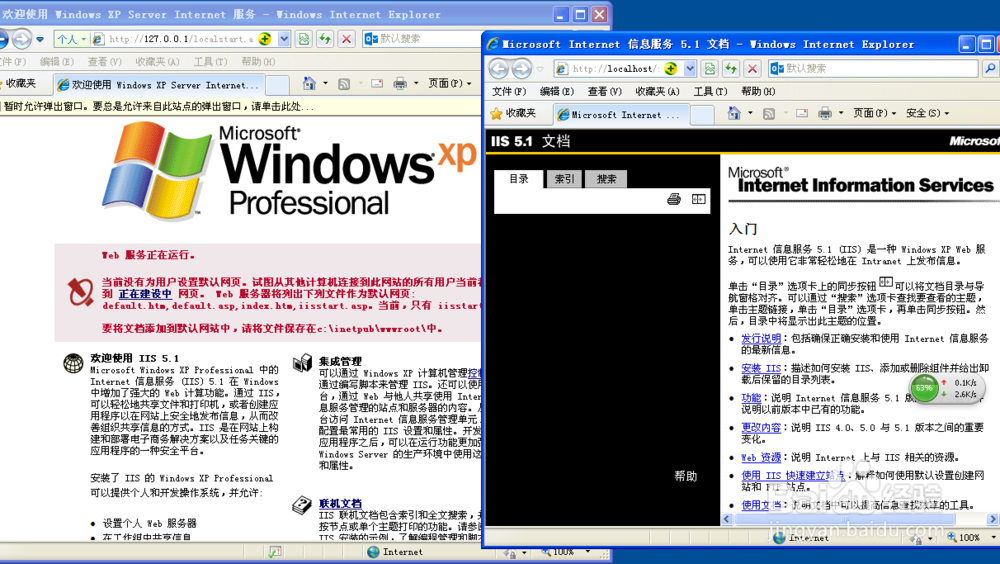This screenshot has width=1000, height=564.
Task: Print page from IIS documentation window toolbar
Action: (x=825, y=114)
